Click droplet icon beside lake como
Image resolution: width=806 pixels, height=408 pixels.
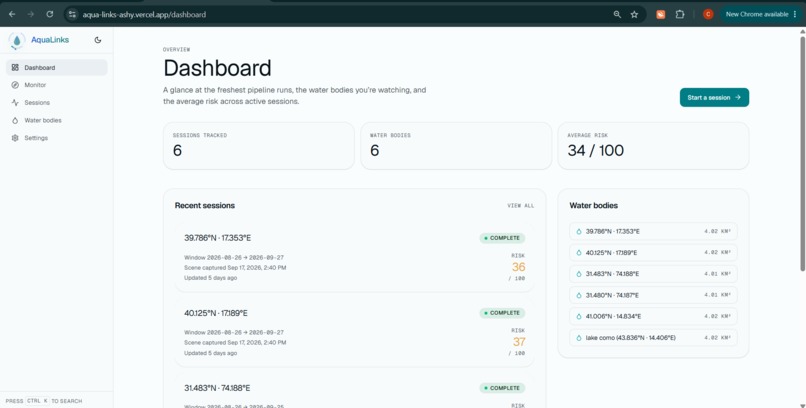point(579,338)
